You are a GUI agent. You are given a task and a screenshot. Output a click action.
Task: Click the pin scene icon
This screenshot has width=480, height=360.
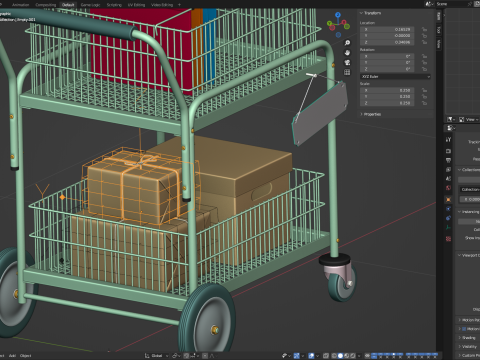pyautogui.click(x=470, y=4)
